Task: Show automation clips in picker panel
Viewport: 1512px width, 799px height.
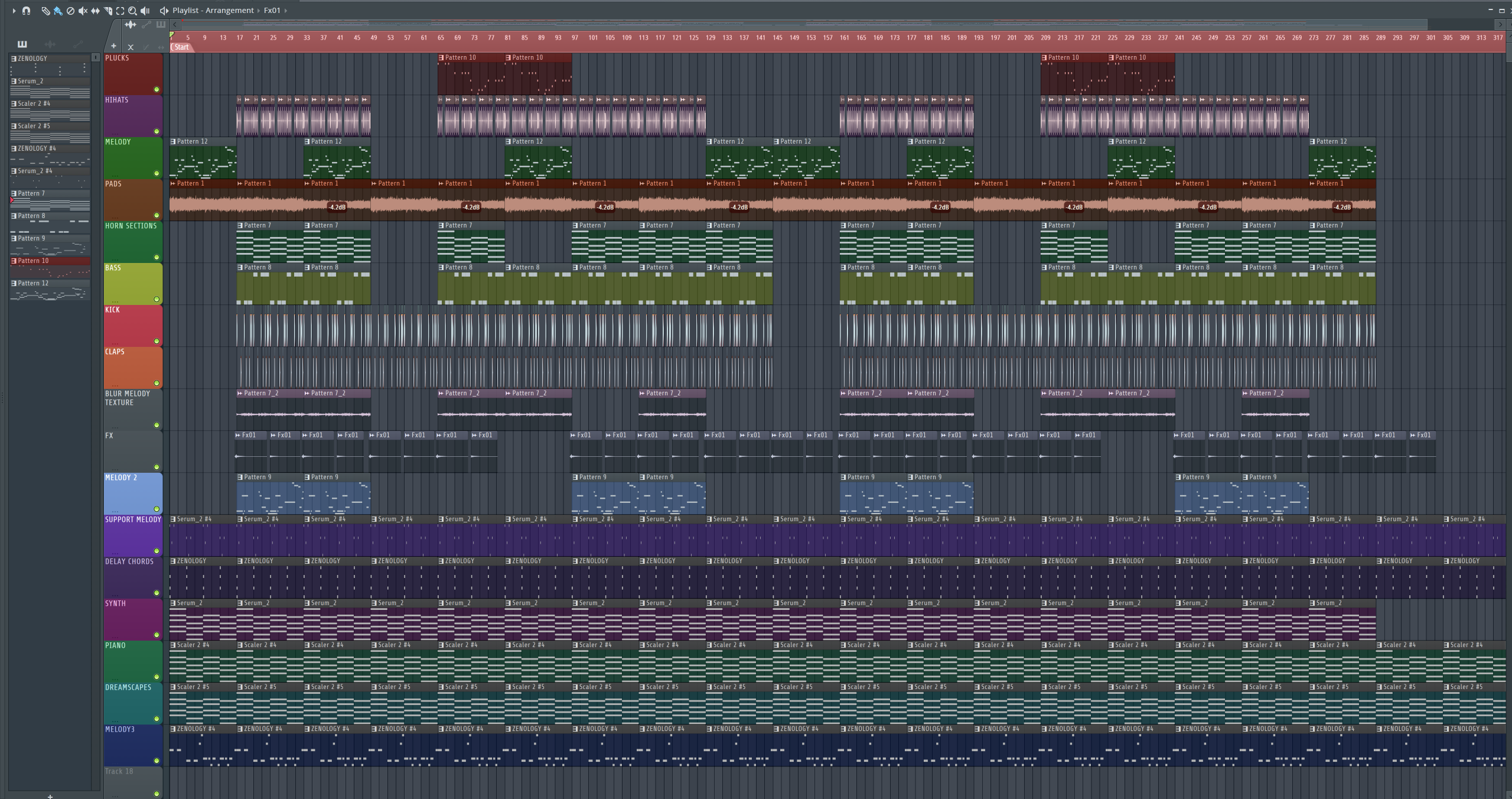Action: (x=77, y=44)
